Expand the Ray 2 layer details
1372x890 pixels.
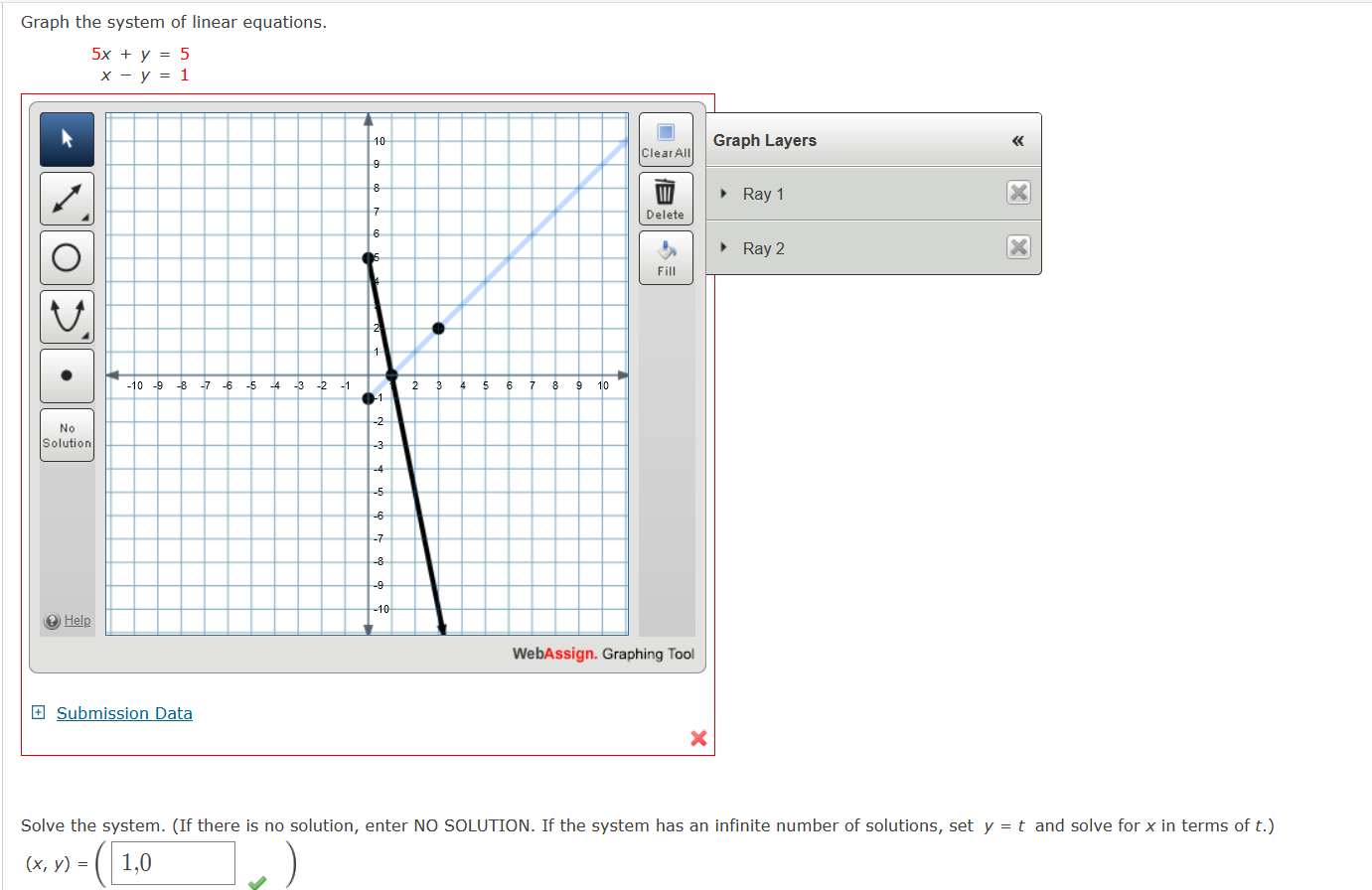click(x=722, y=247)
